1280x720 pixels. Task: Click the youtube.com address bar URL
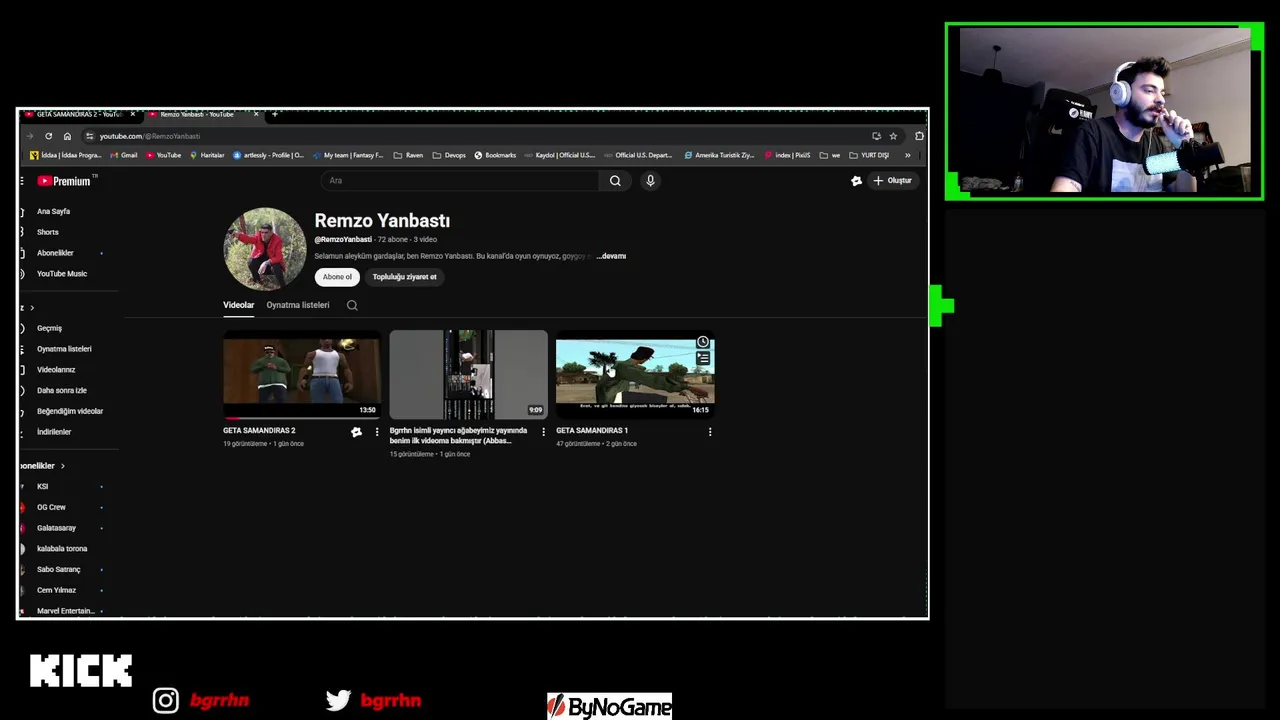150,136
